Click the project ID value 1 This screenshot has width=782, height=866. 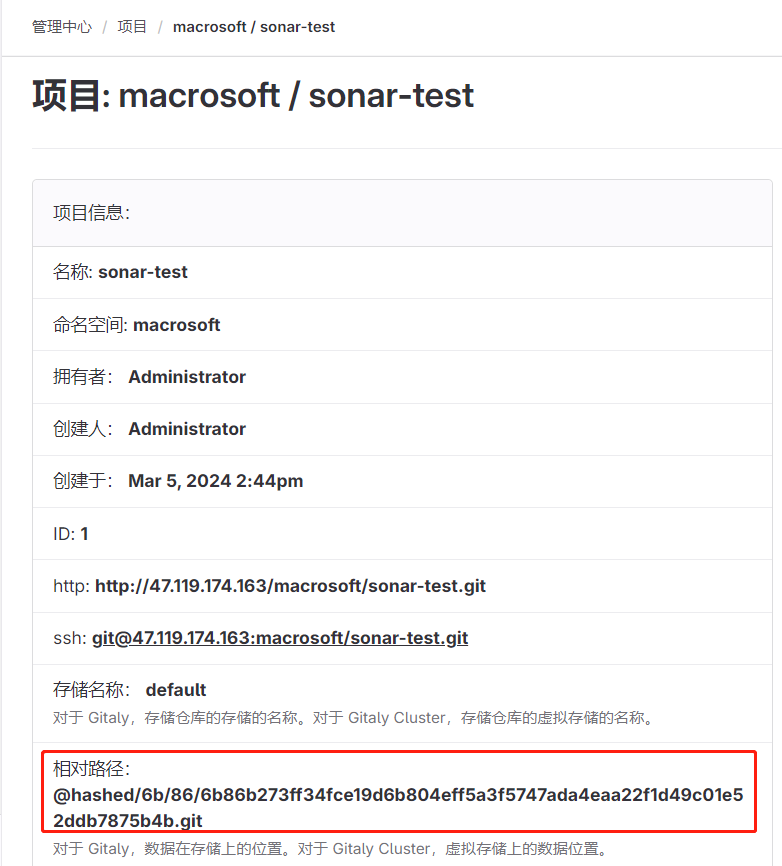pyautogui.click(x=85, y=534)
